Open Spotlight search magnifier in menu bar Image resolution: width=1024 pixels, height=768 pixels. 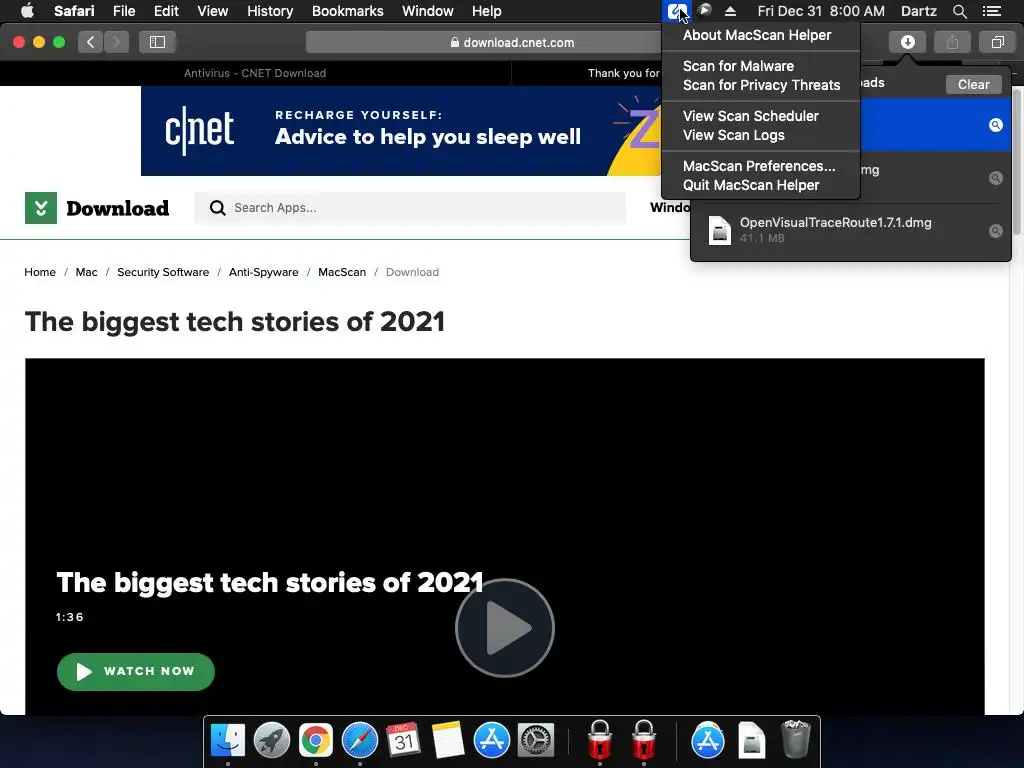959,11
